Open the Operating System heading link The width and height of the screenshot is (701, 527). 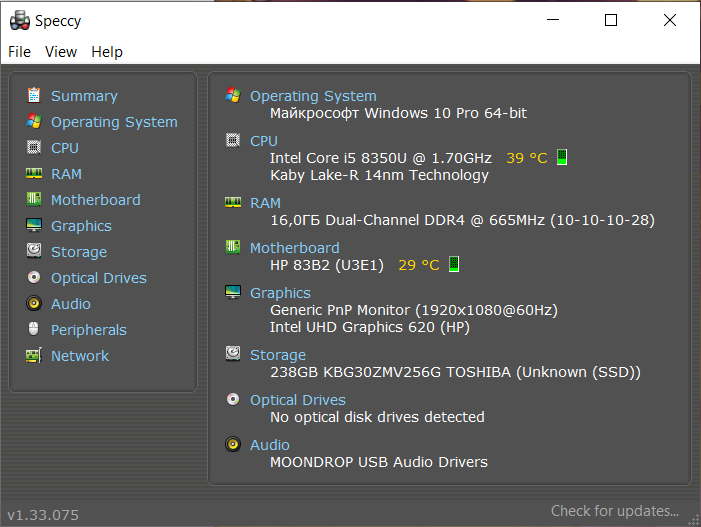(x=313, y=96)
